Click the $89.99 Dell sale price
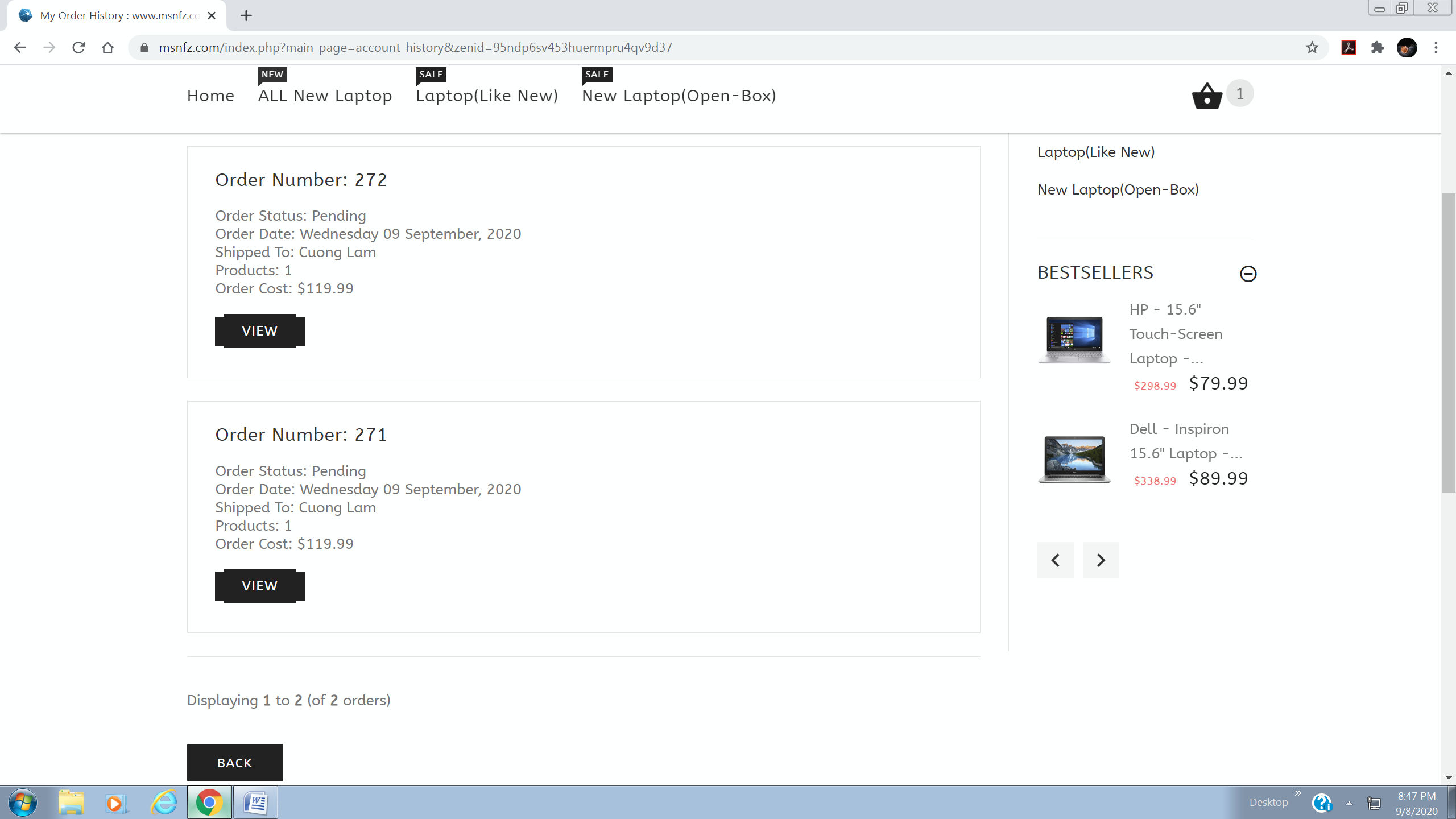The width and height of the screenshot is (1456, 819). [x=1218, y=478]
